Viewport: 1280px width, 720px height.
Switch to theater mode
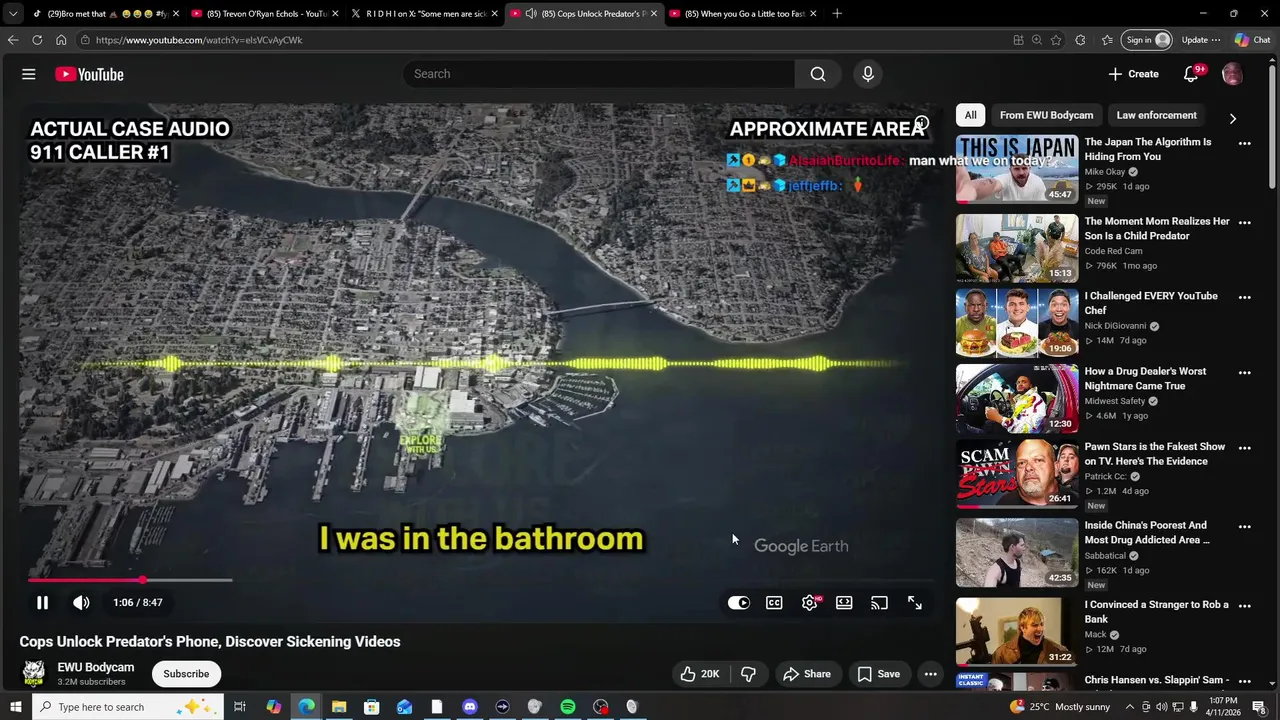tap(844, 603)
